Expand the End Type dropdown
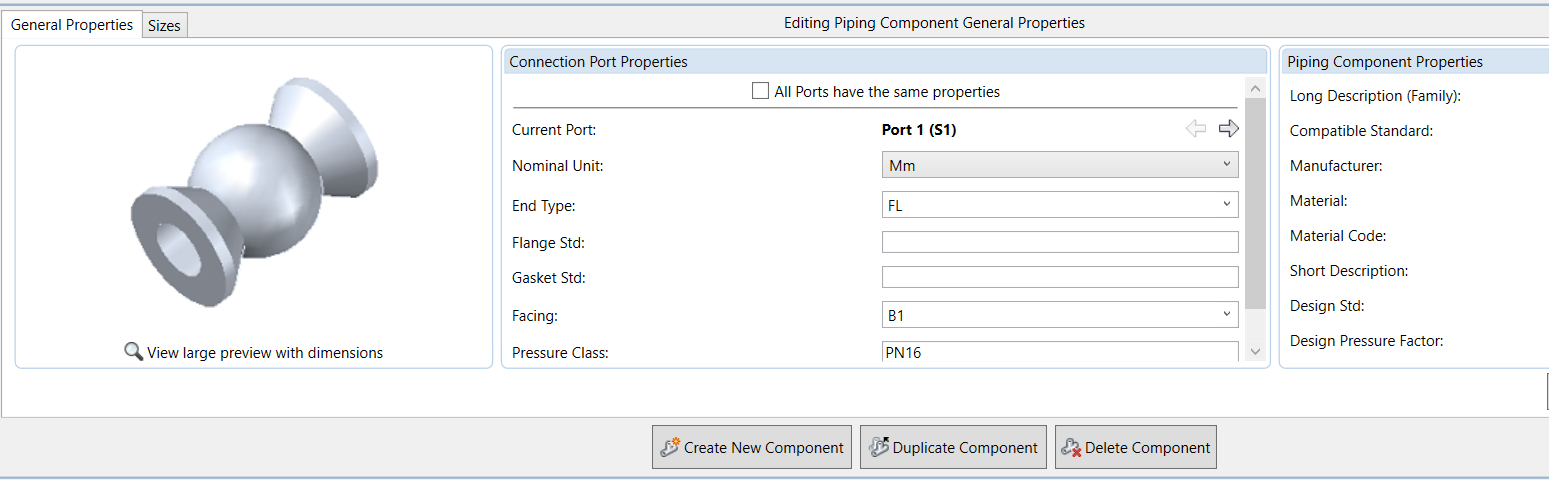Viewport: 1549px width, 480px height. coord(1059,205)
